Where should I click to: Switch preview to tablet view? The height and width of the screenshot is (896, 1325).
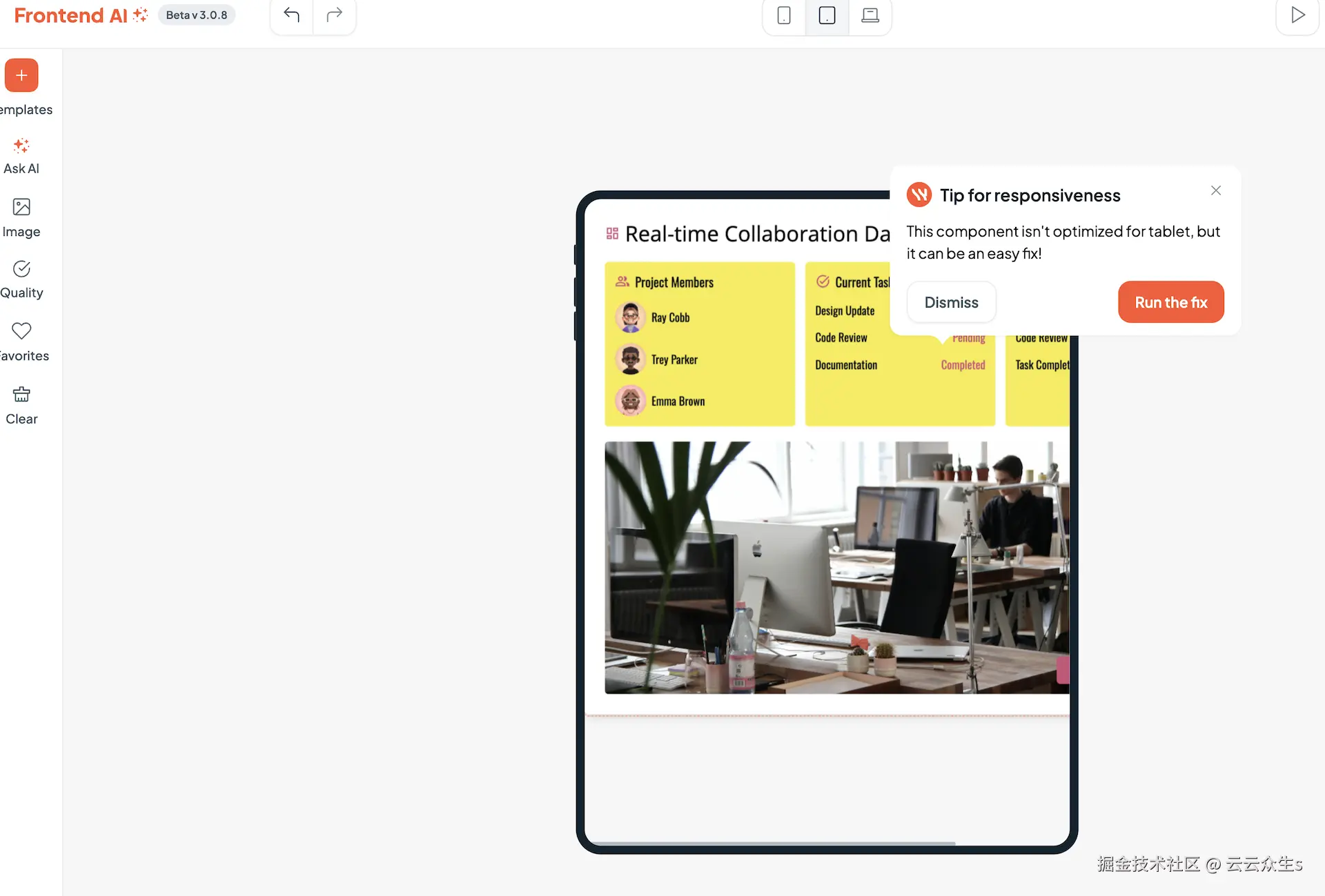pyautogui.click(x=826, y=17)
